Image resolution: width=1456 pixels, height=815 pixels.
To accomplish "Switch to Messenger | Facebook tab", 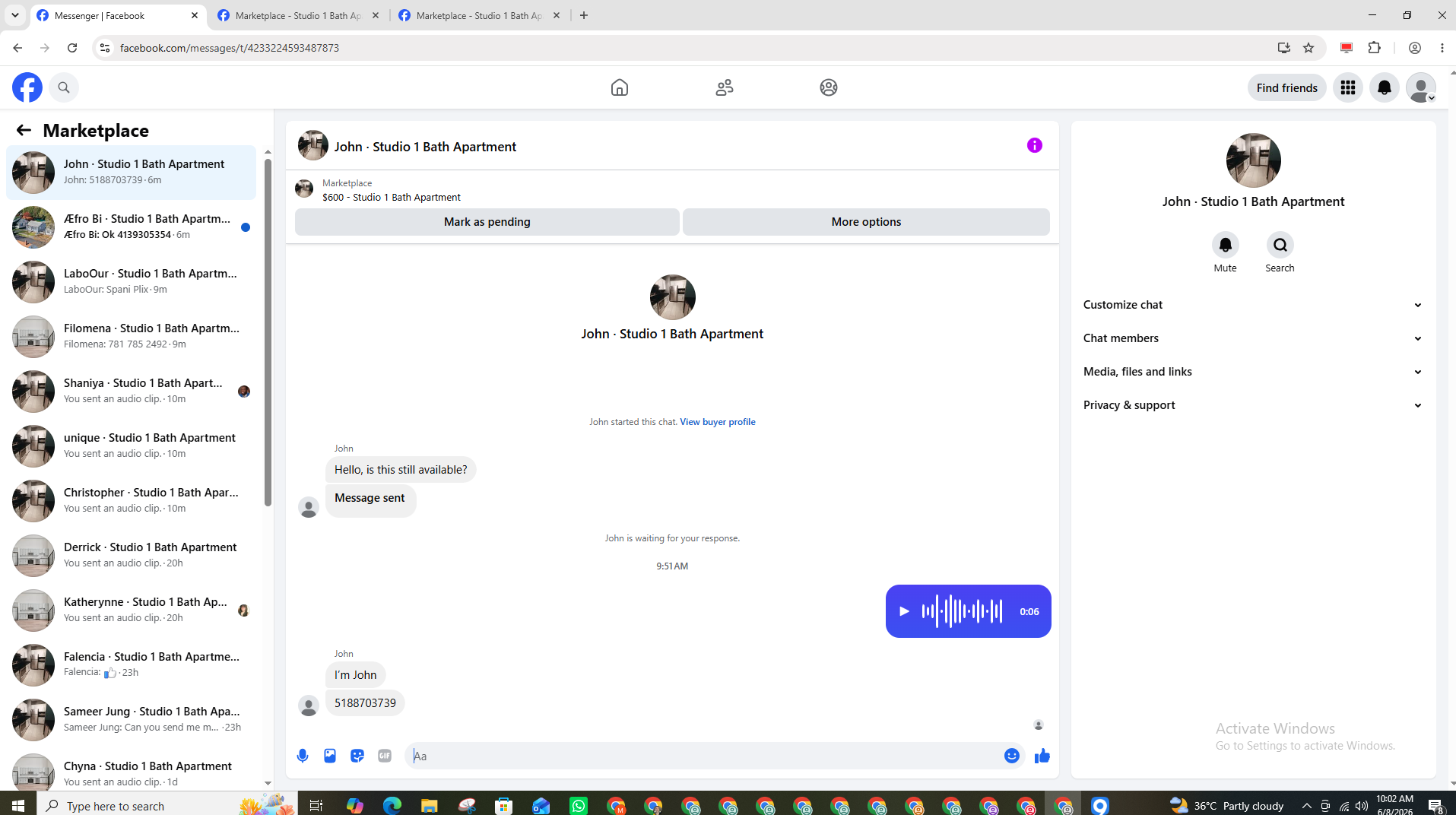I will tap(118, 15).
